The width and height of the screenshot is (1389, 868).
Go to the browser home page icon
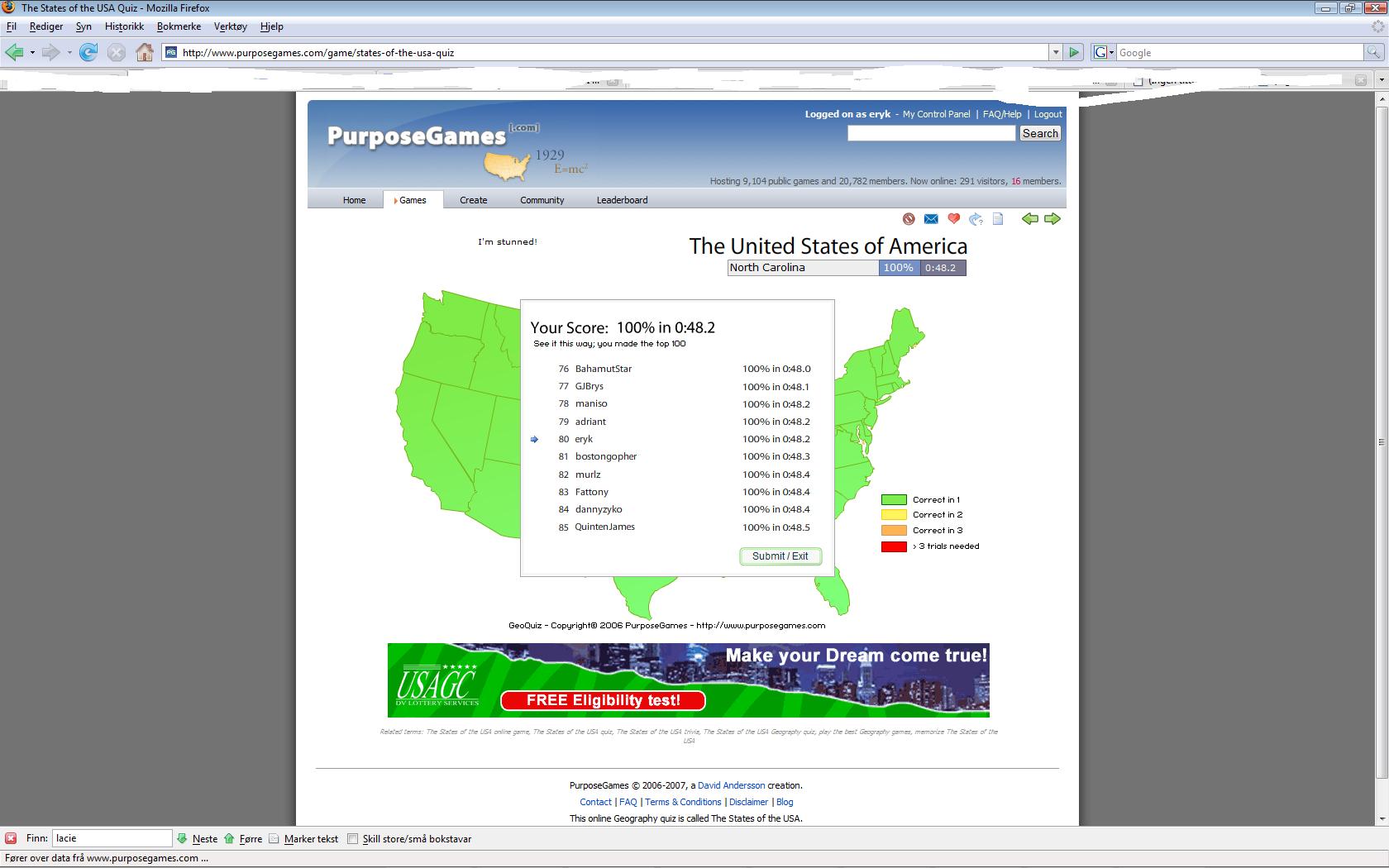(145, 52)
